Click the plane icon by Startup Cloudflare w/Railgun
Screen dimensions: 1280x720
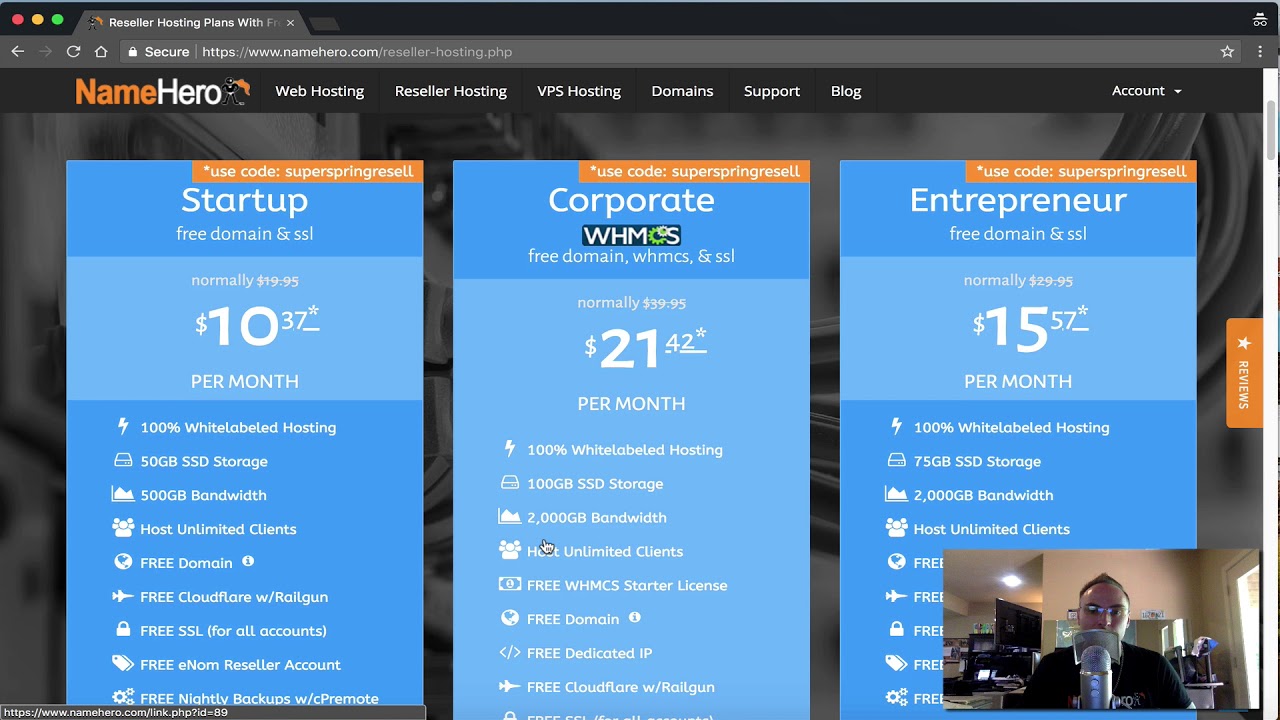[x=123, y=596]
